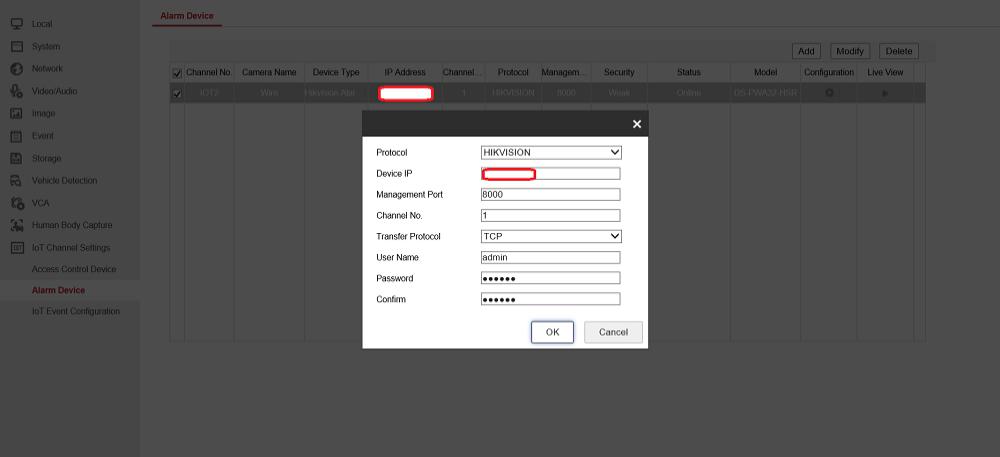Open the Protocol dropdown showing HIKVISION
This screenshot has height=457, width=1000.
(551, 153)
